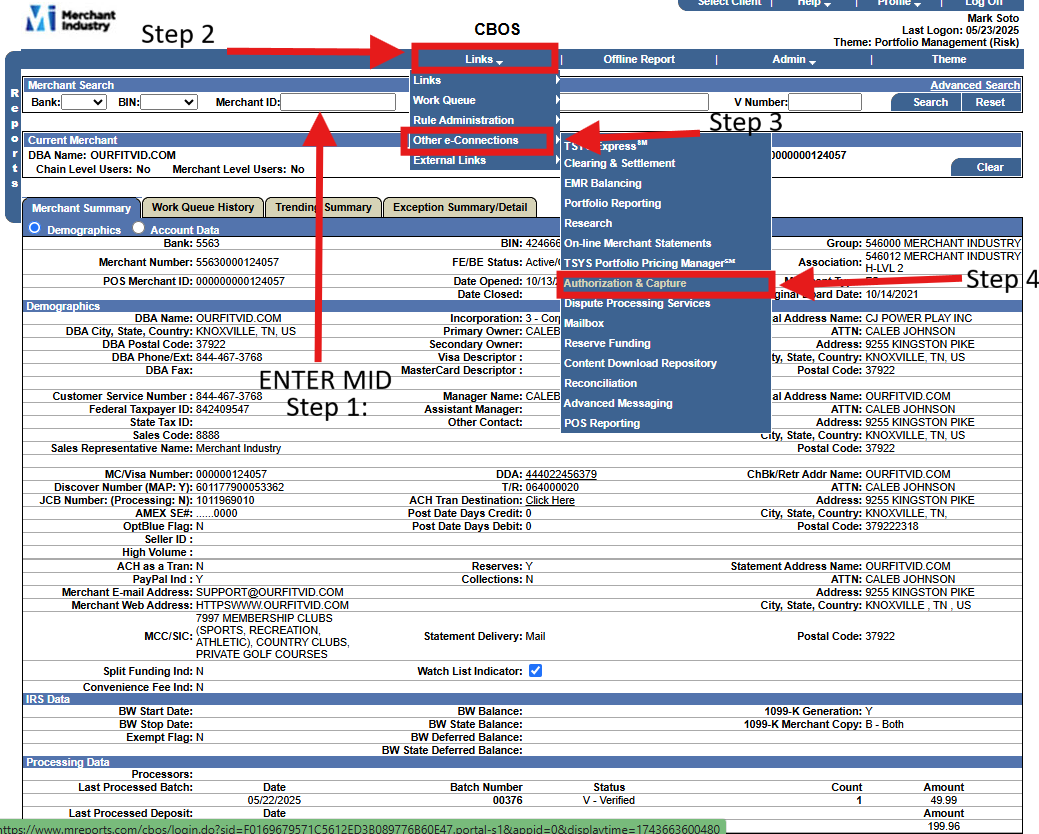Choose Portfolio Reporting option
This screenshot has width=1039, height=834.
click(x=665, y=203)
